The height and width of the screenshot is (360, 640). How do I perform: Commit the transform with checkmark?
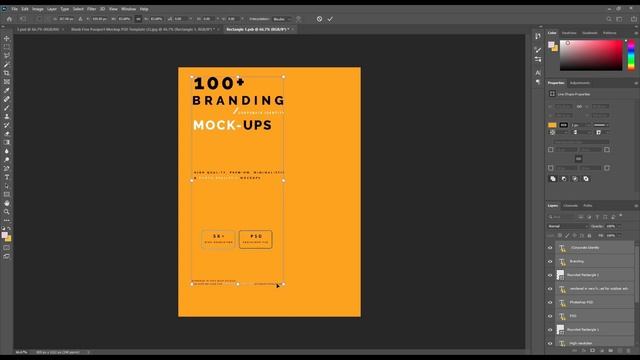click(330, 19)
